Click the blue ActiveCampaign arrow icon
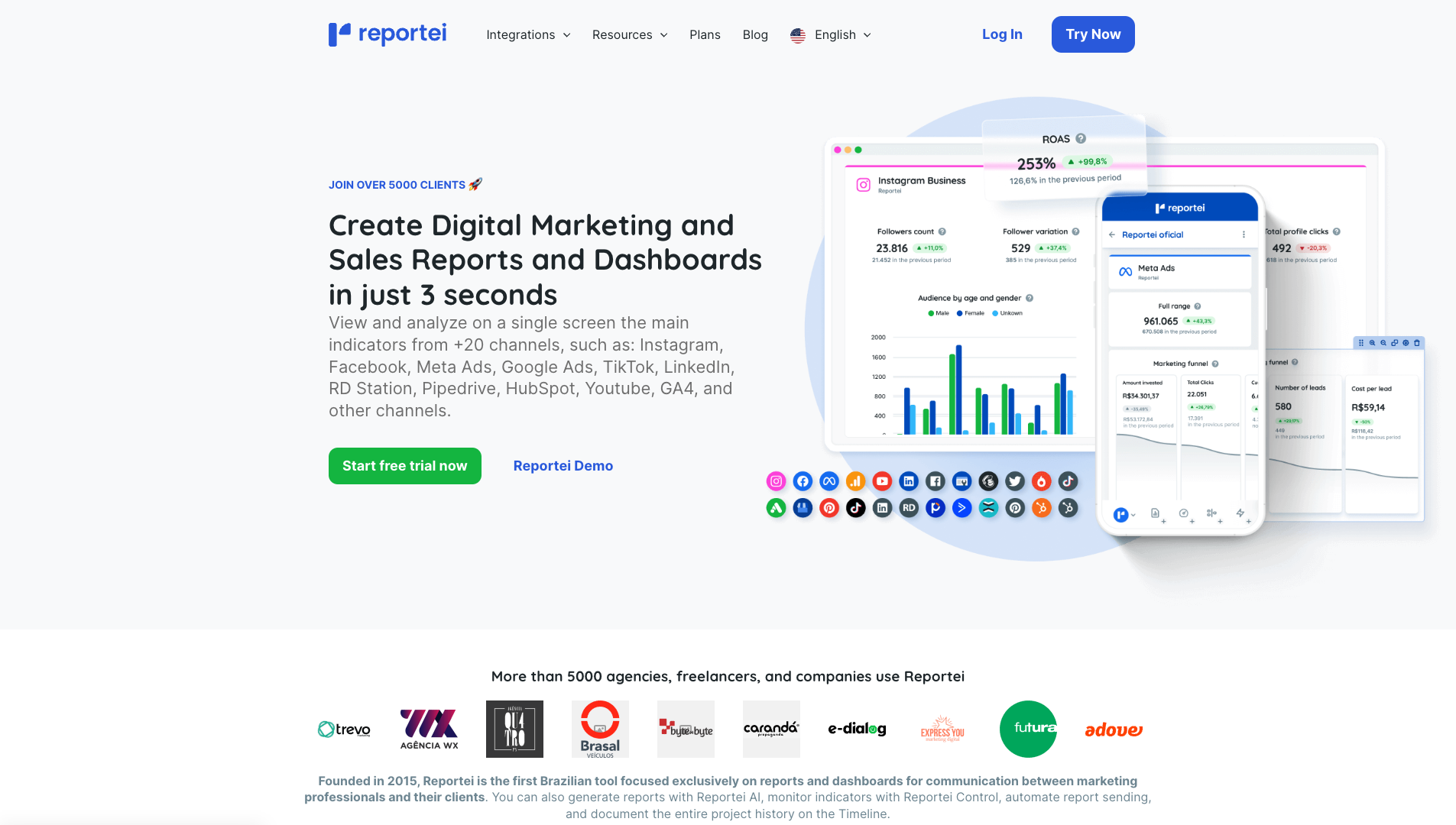Screen dimensions: 1456x825 pos(961,508)
